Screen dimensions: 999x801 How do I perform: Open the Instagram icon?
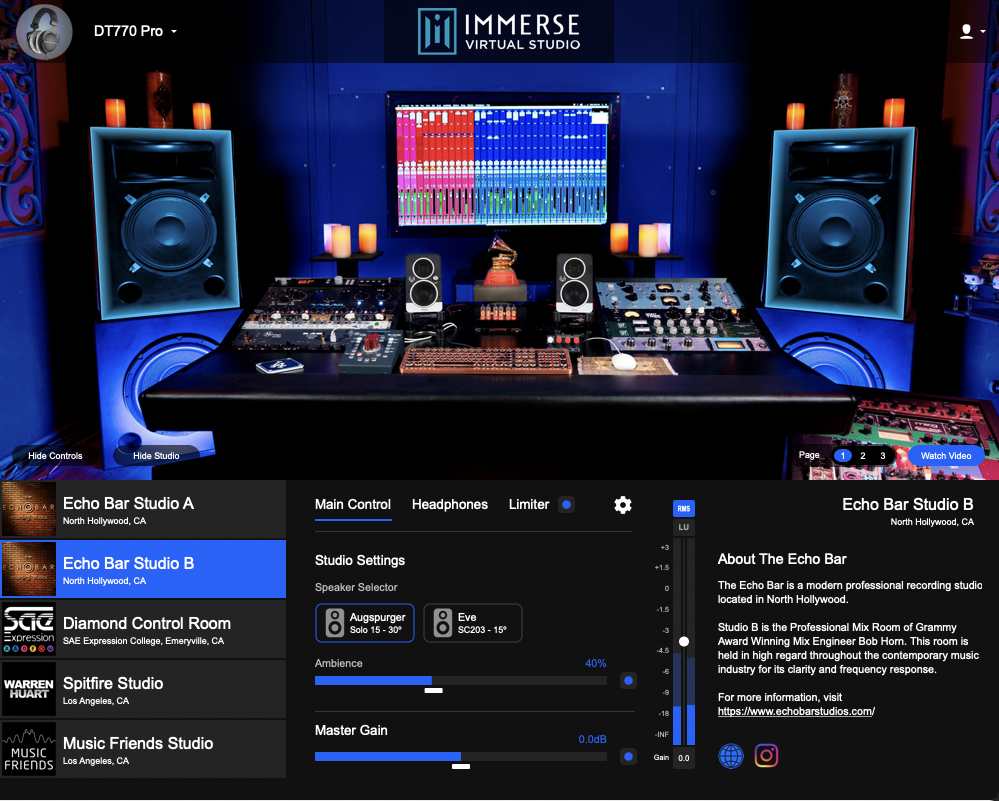click(x=766, y=756)
